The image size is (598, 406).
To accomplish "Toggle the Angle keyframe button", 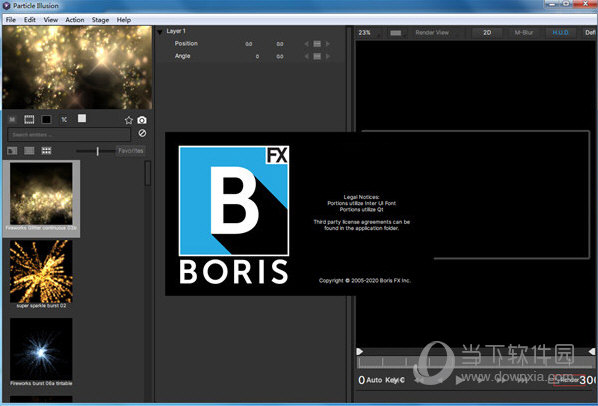I will pyautogui.click(x=317, y=56).
